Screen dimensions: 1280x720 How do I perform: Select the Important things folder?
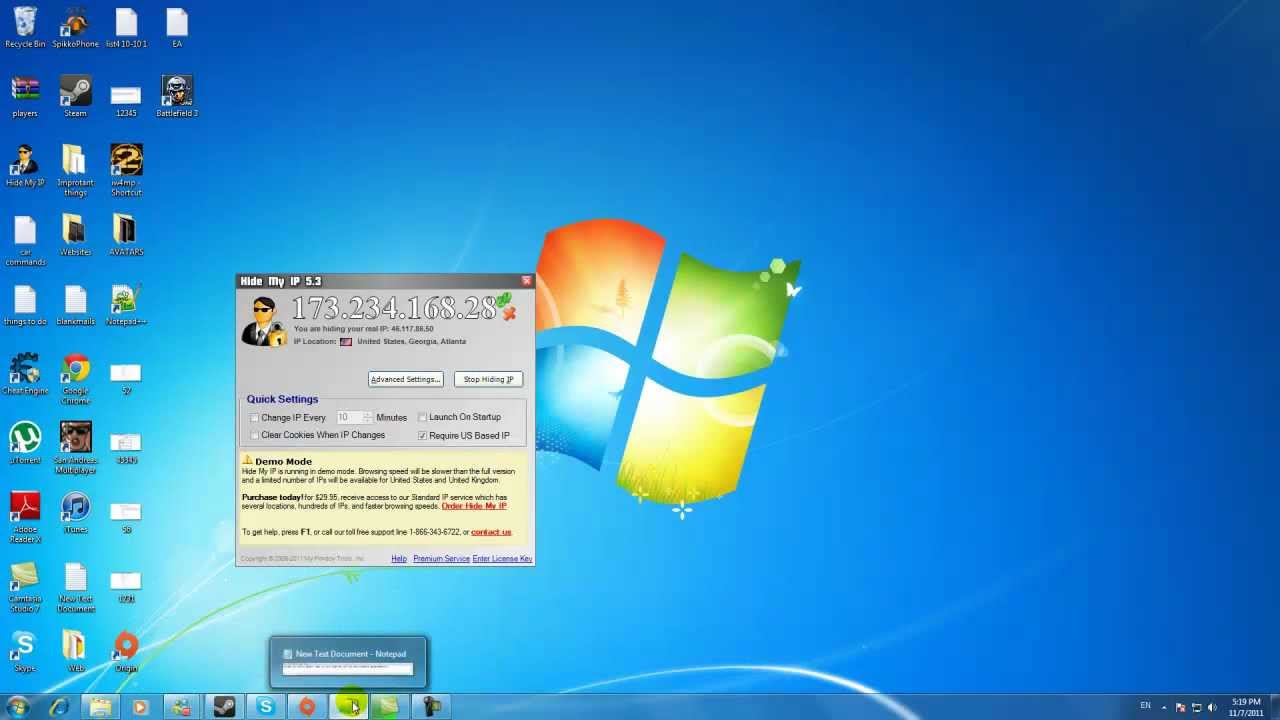point(75,168)
